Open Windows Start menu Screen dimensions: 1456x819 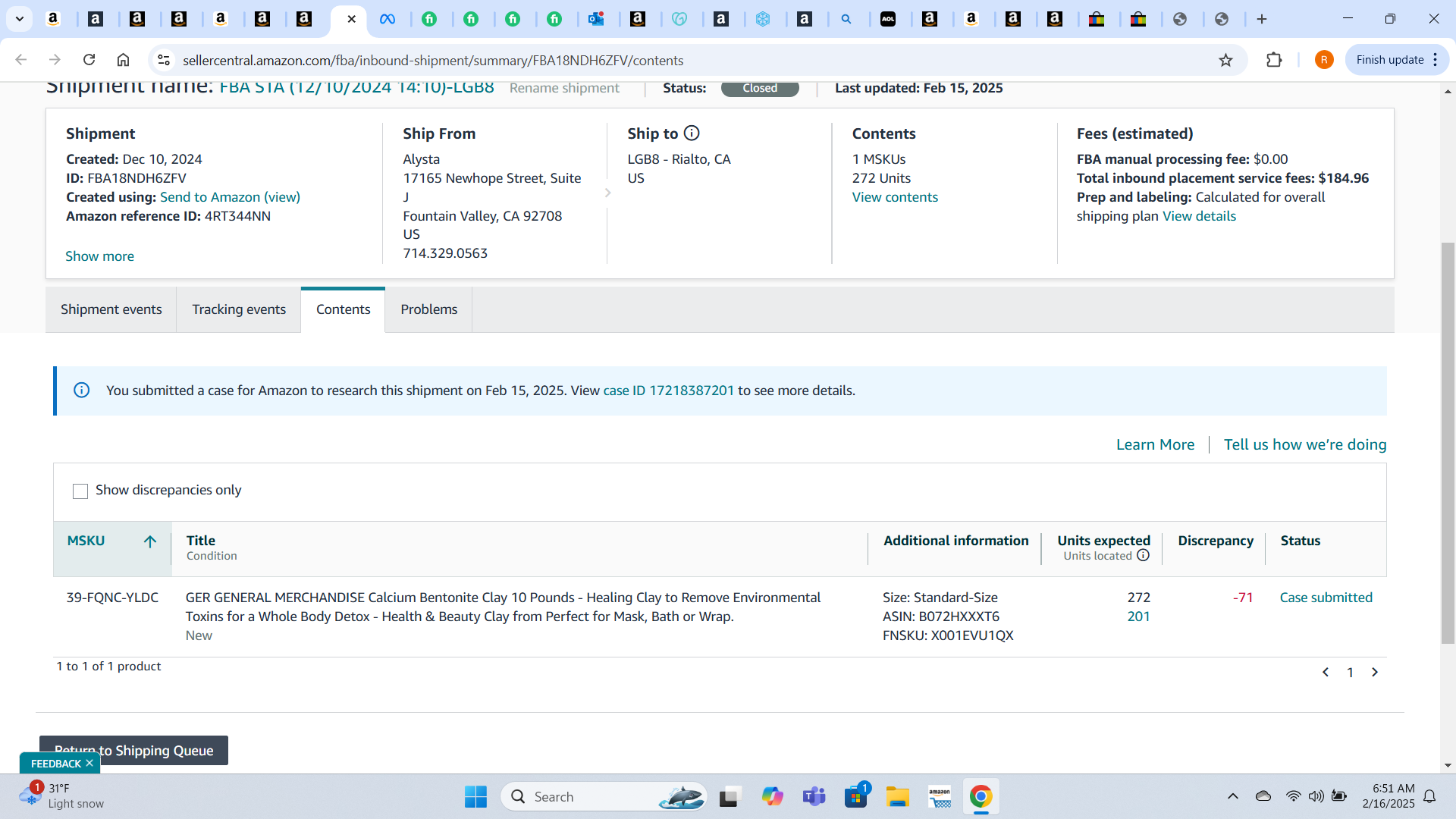tap(475, 796)
